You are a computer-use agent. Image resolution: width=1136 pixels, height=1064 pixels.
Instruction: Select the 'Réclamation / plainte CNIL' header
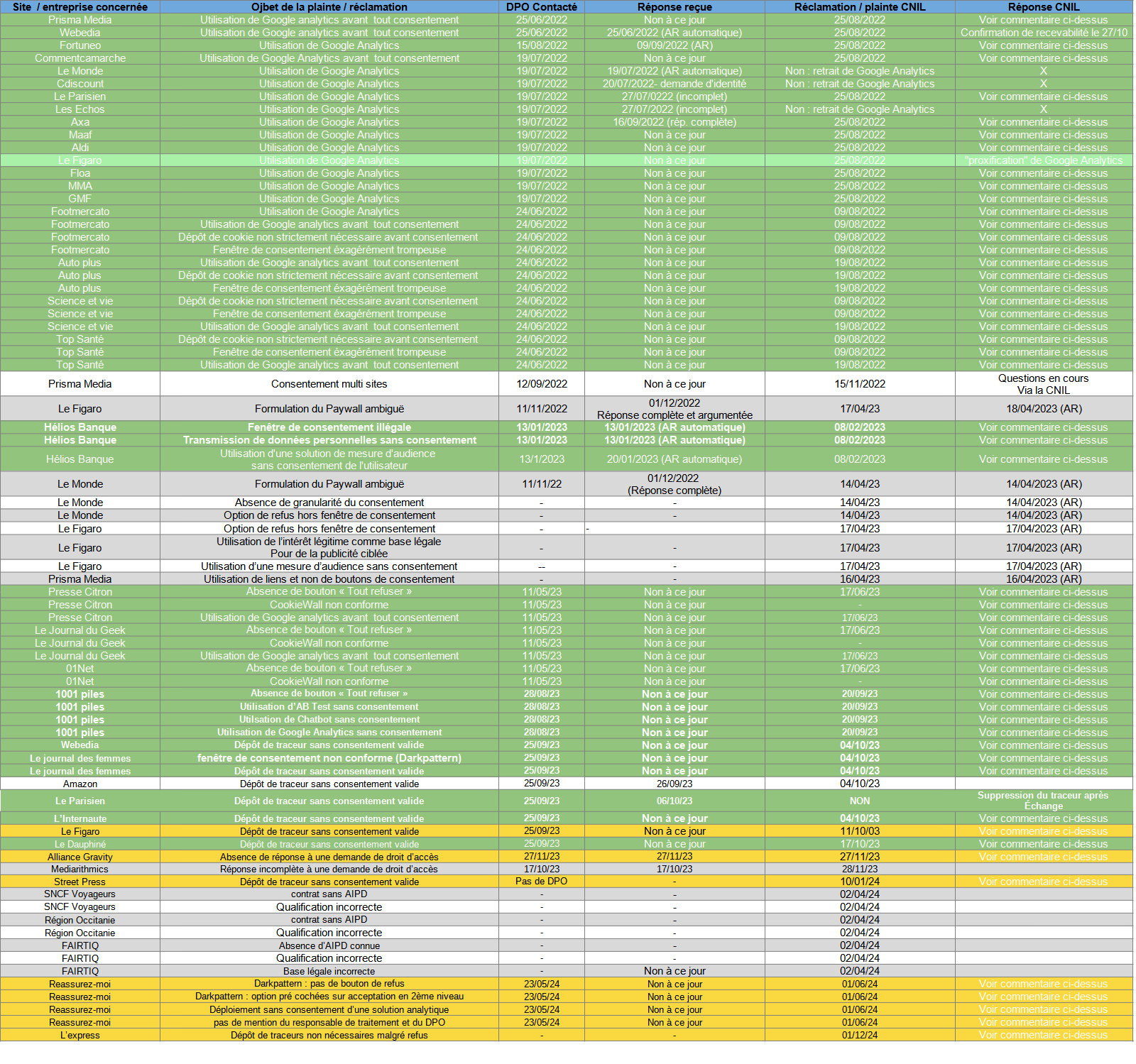(860, 7)
